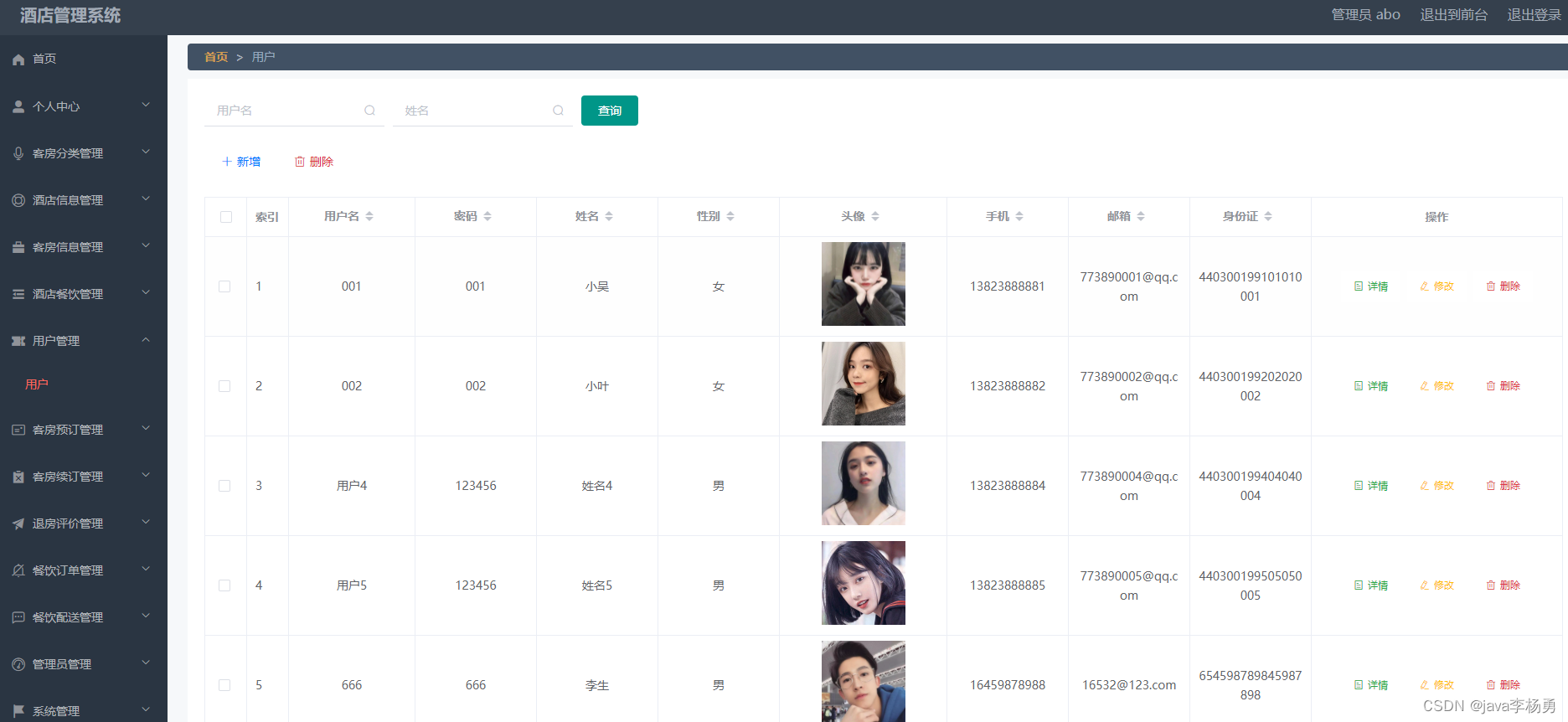Click 退出到前台 in the top bar
Image resolution: width=1568 pixels, height=722 pixels.
(1454, 15)
